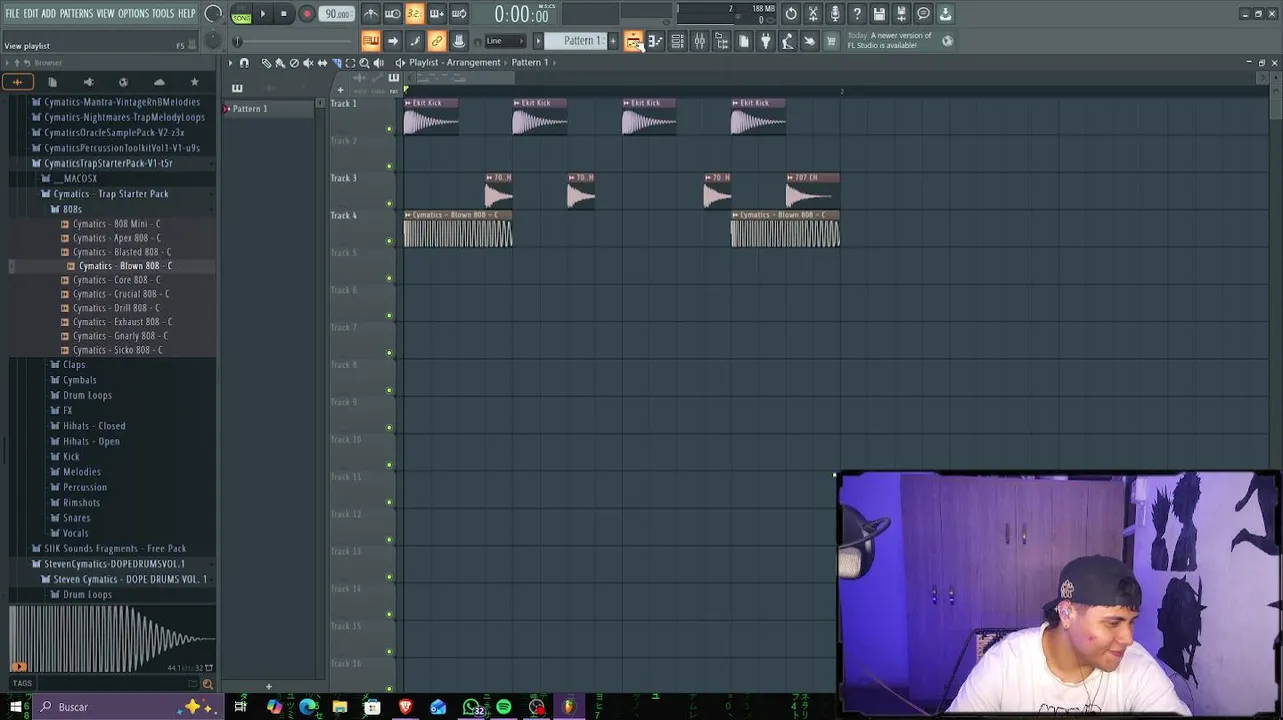Toggle blend recording overdub icon
Screen dimensions: 1283x720
click(x=437, y=14)
